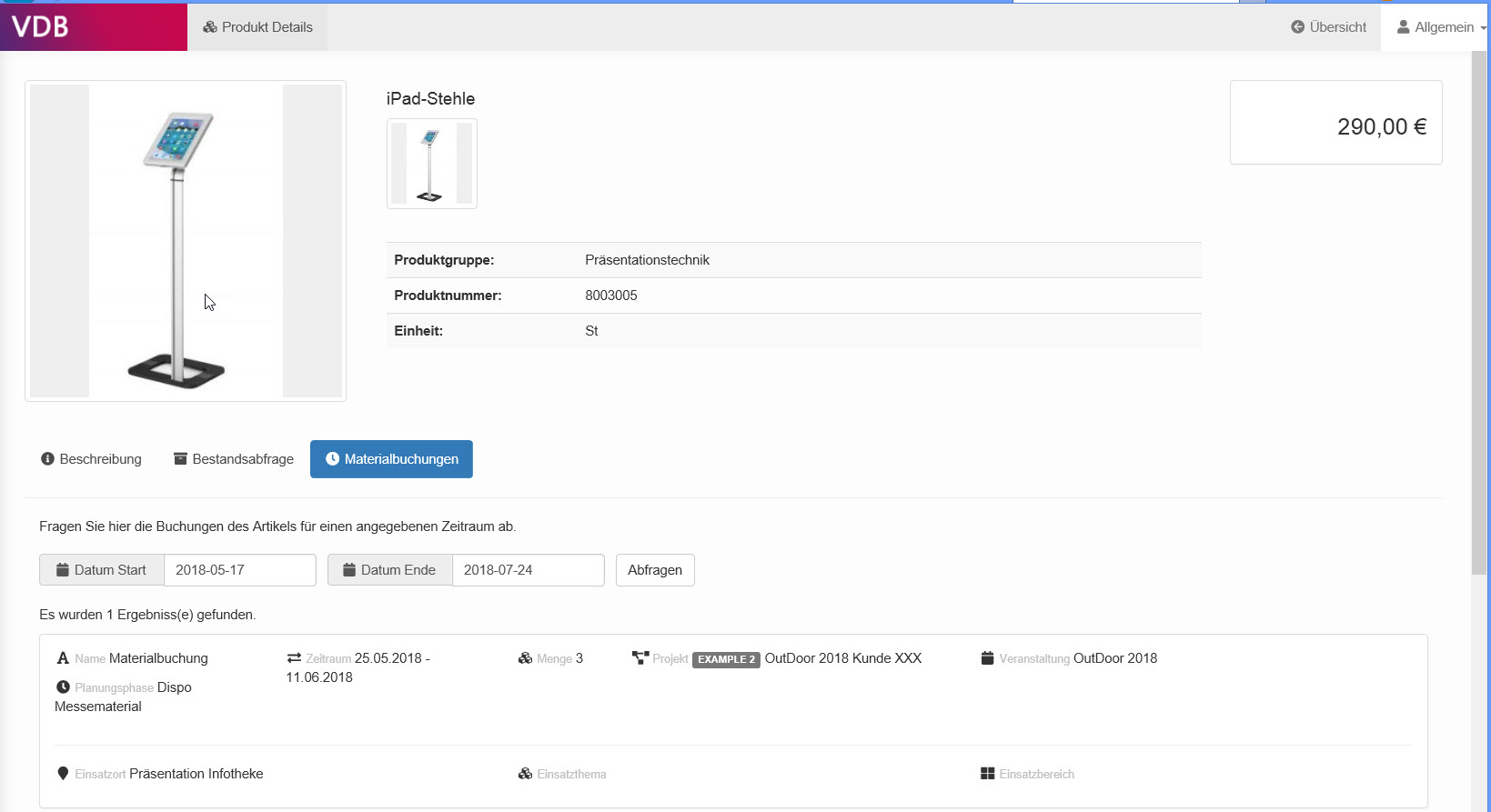Click the clock icon beside Planungsphase
The width and height of the screenshot is (1491, 812).
click(63, 687)
